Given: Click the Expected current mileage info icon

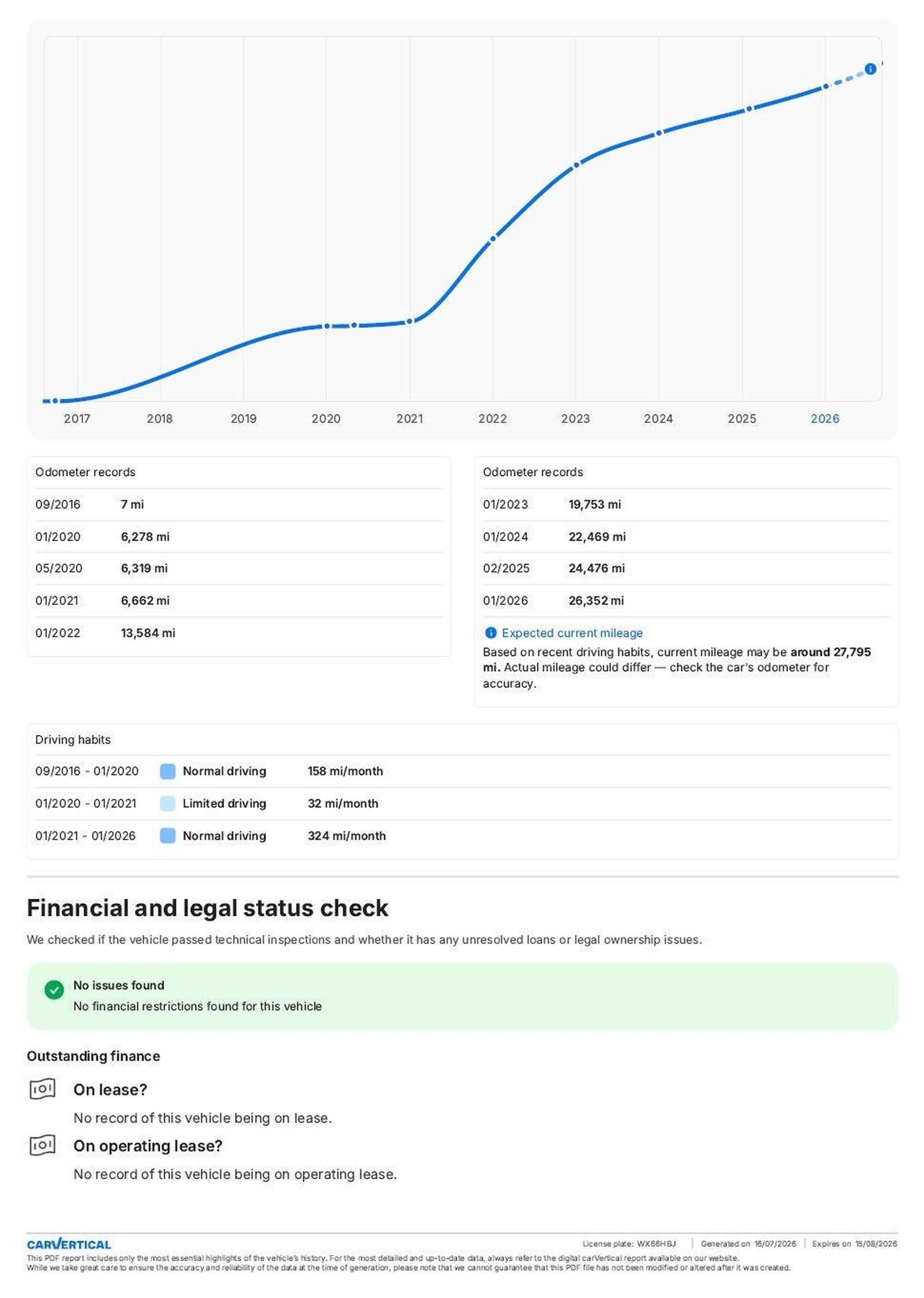Looking at the screenshot, I should pos(490,633).
